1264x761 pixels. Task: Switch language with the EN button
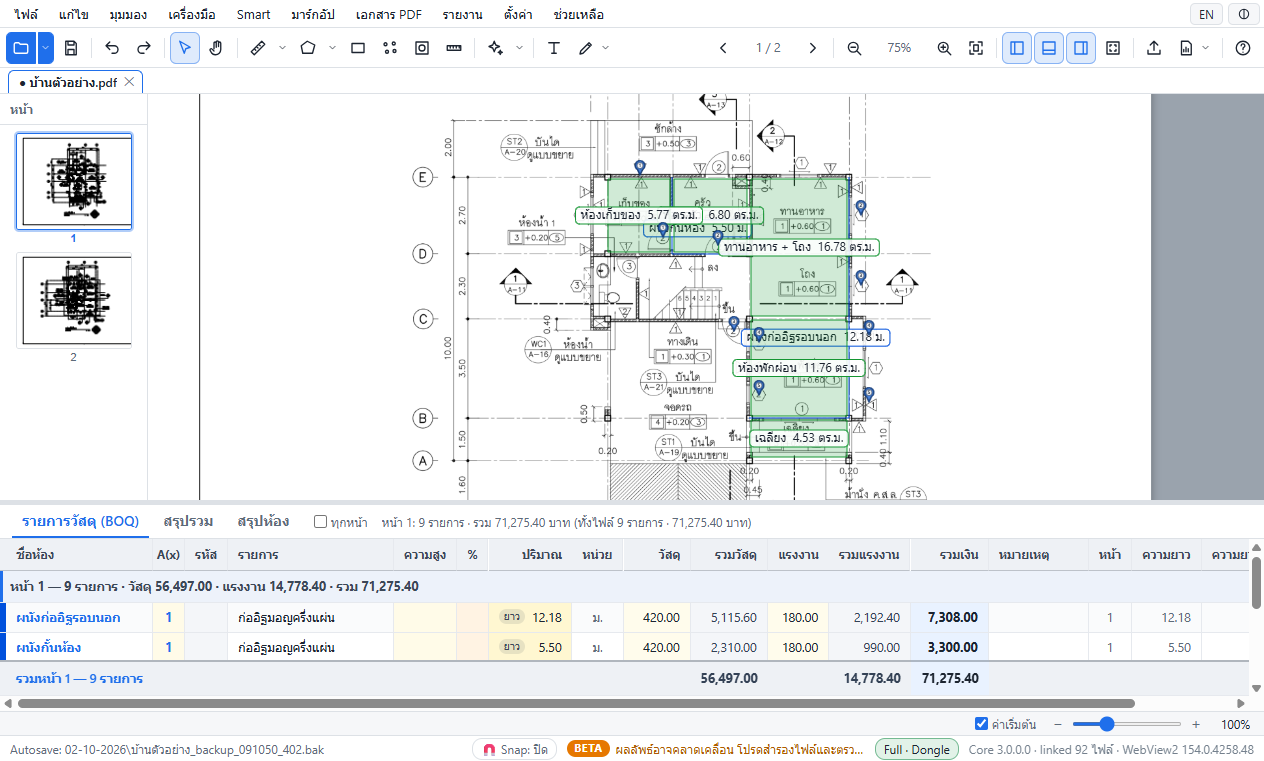tap(1207, 14)
